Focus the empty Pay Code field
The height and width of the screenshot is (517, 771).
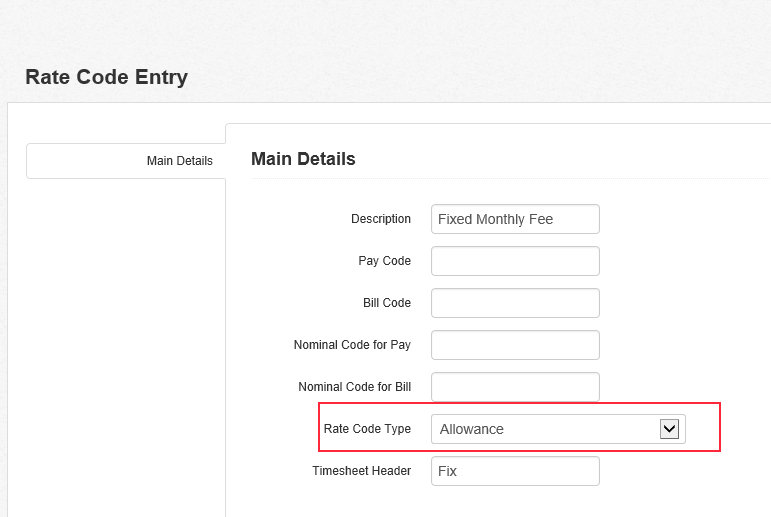tap(515, 261)
